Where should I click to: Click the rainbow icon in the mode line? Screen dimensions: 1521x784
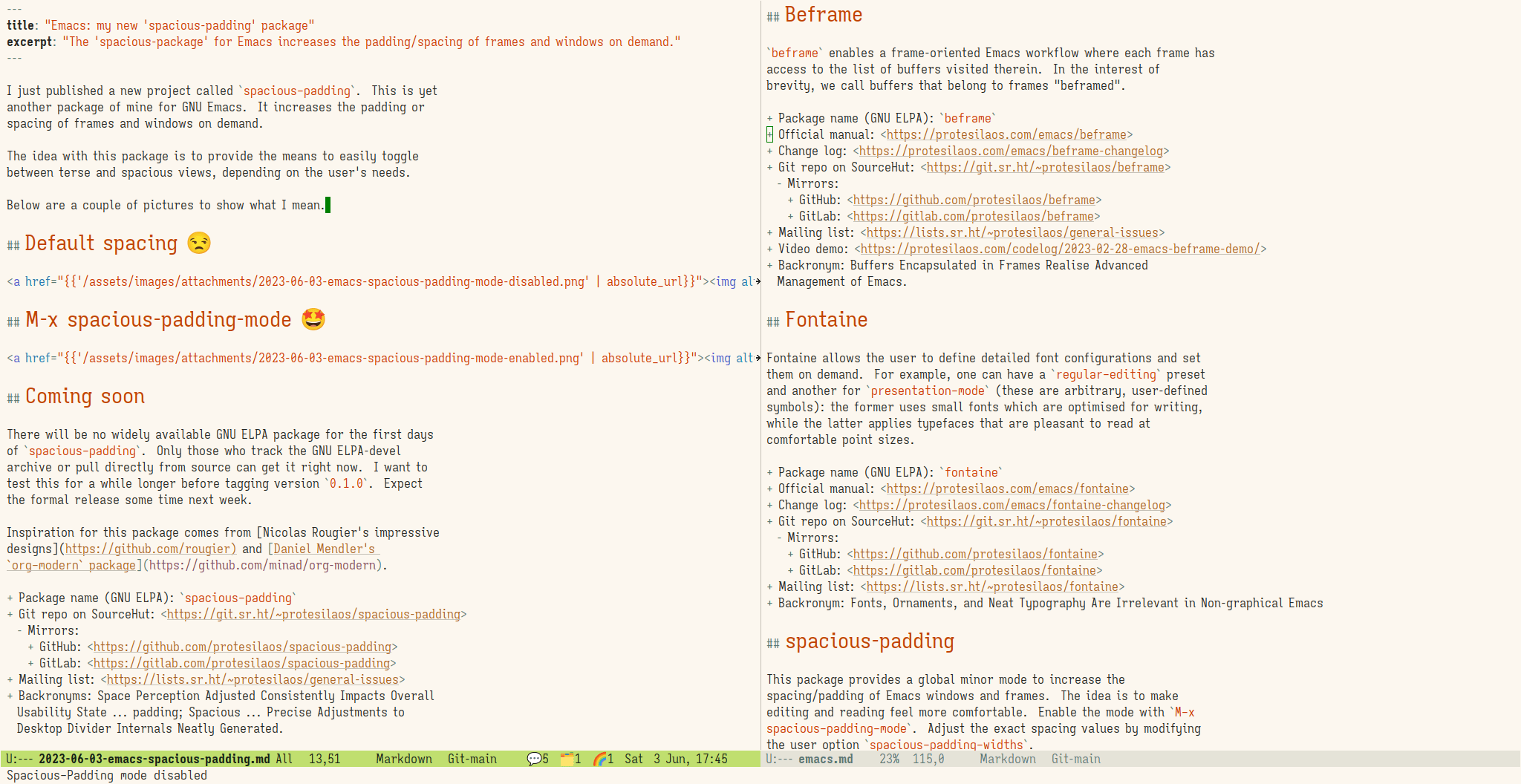(x=600, y=759)
